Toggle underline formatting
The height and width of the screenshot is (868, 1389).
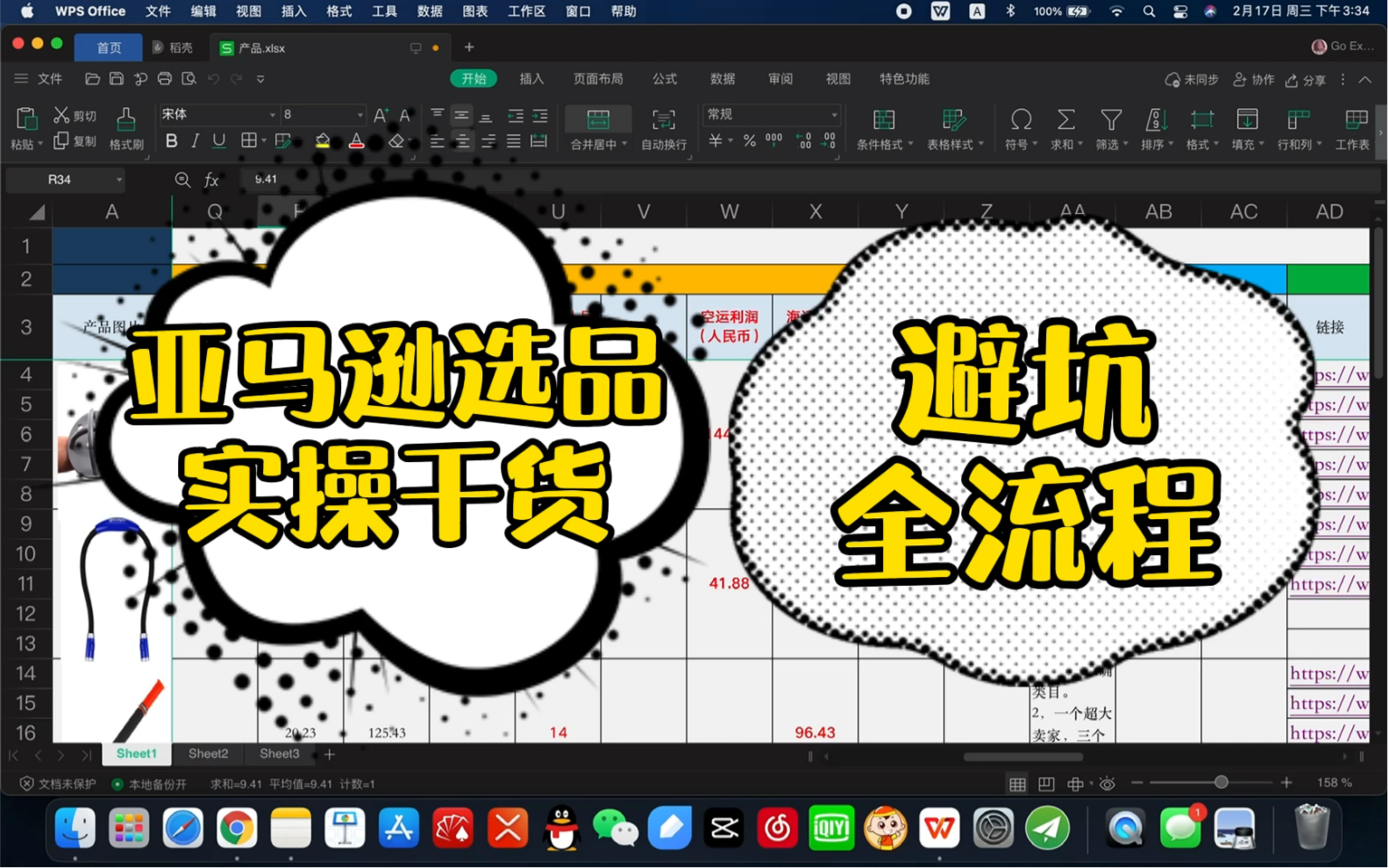219,140
